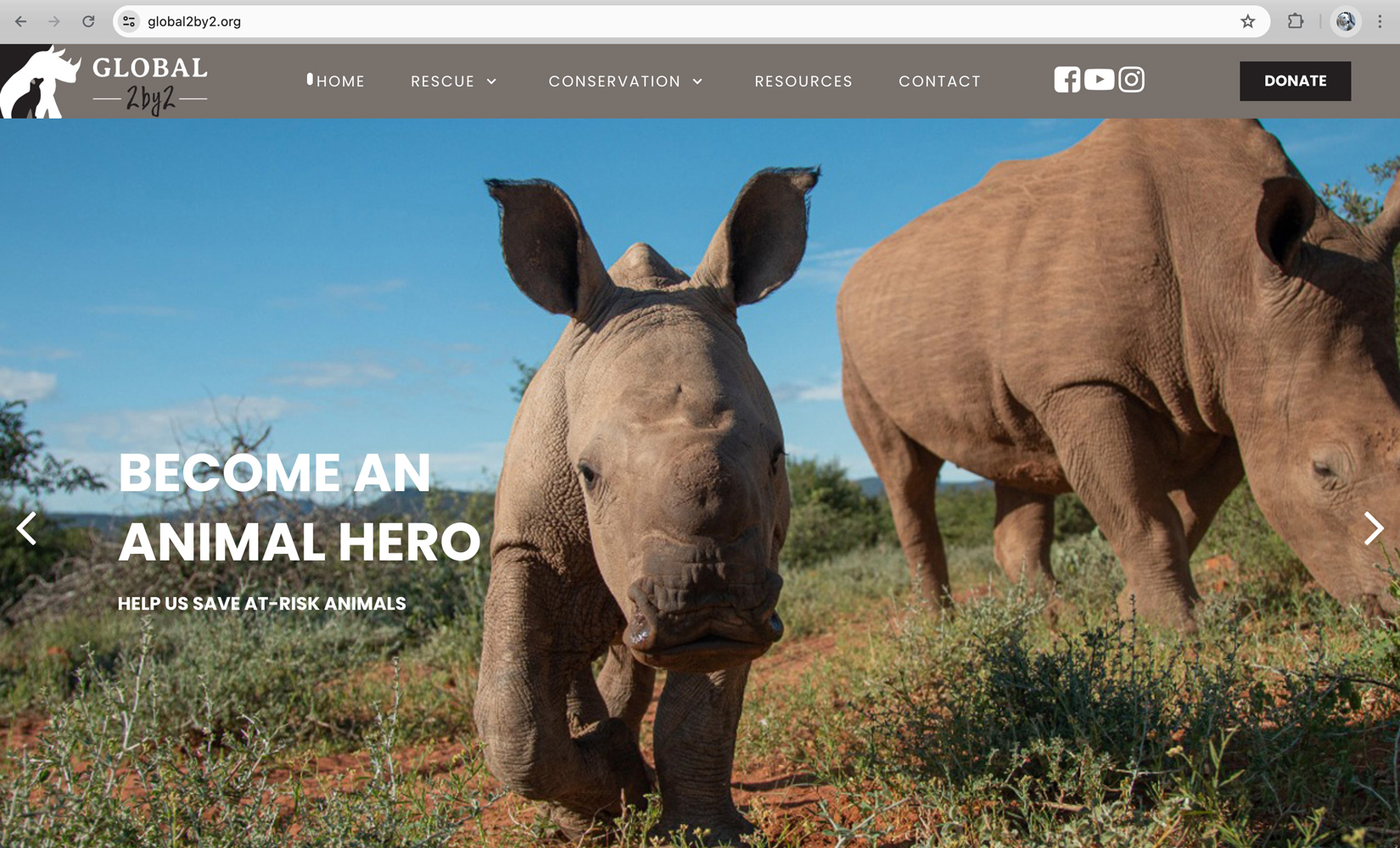The image size is (1400, 848).
Task: Open the Resources menu item
Action: (x=804, y=81)
